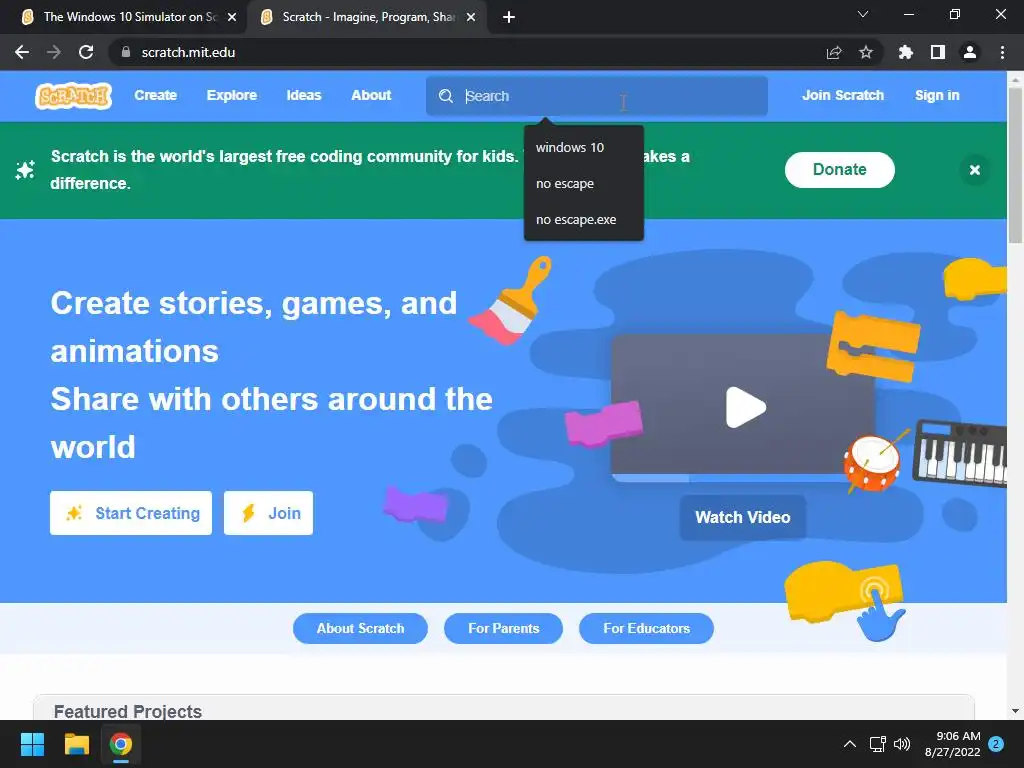1024x768 pixels.
Task: Open About in navigation bar
Action: click(x=371, y=95)
